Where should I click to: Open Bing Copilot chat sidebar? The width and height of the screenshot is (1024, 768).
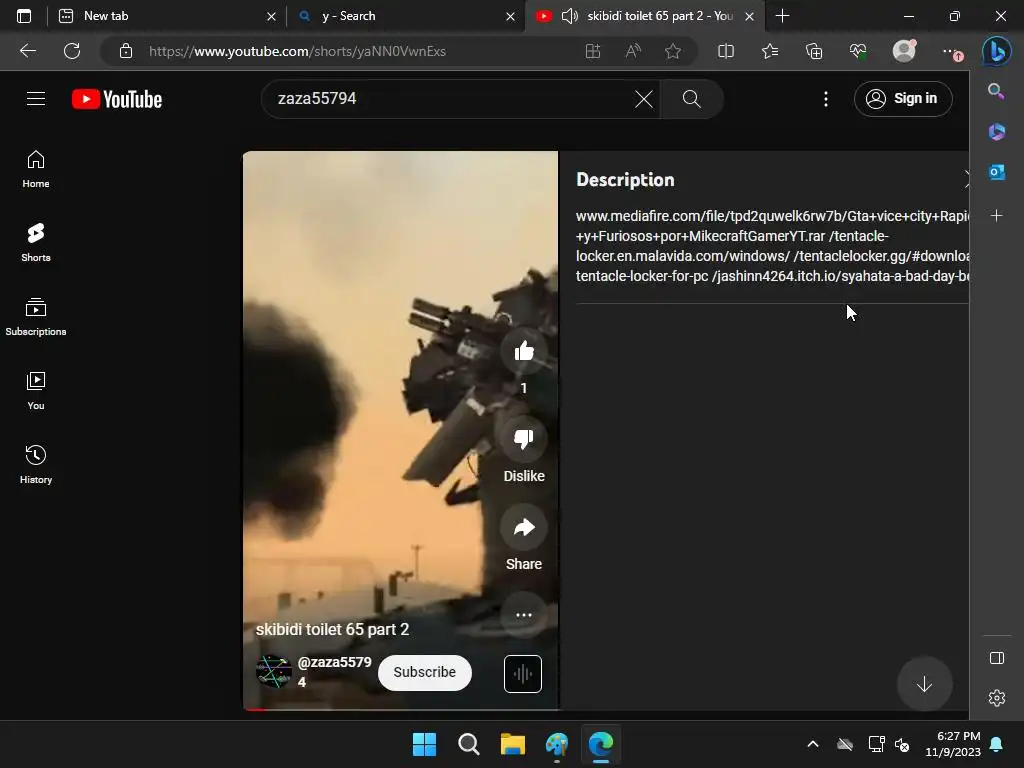coord(997,51)
